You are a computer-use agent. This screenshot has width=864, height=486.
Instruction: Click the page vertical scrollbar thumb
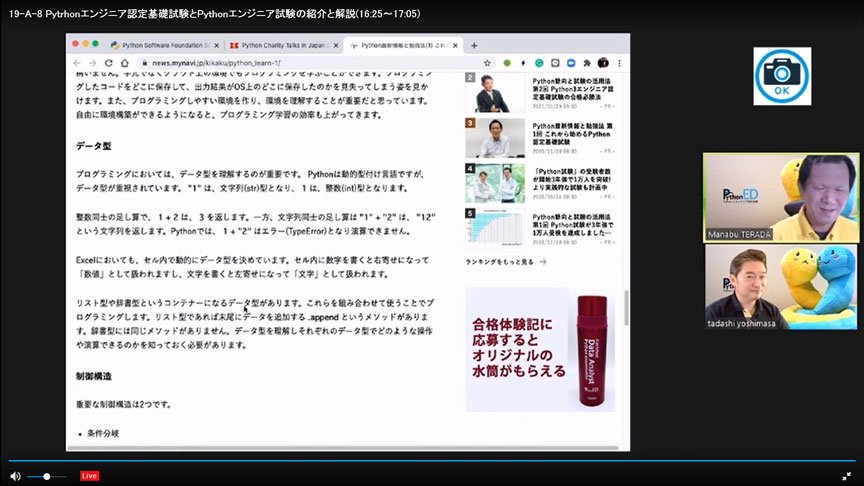[626, 307]
